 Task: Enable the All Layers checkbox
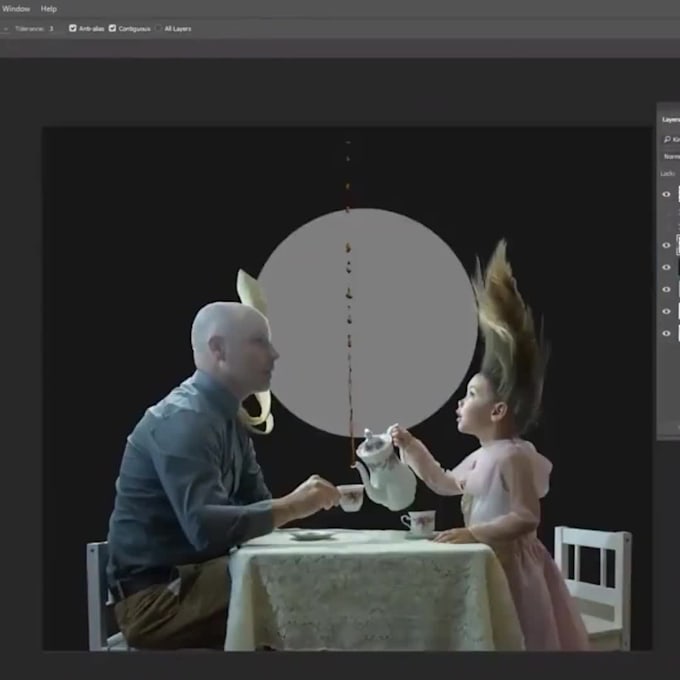pos(159,29)
